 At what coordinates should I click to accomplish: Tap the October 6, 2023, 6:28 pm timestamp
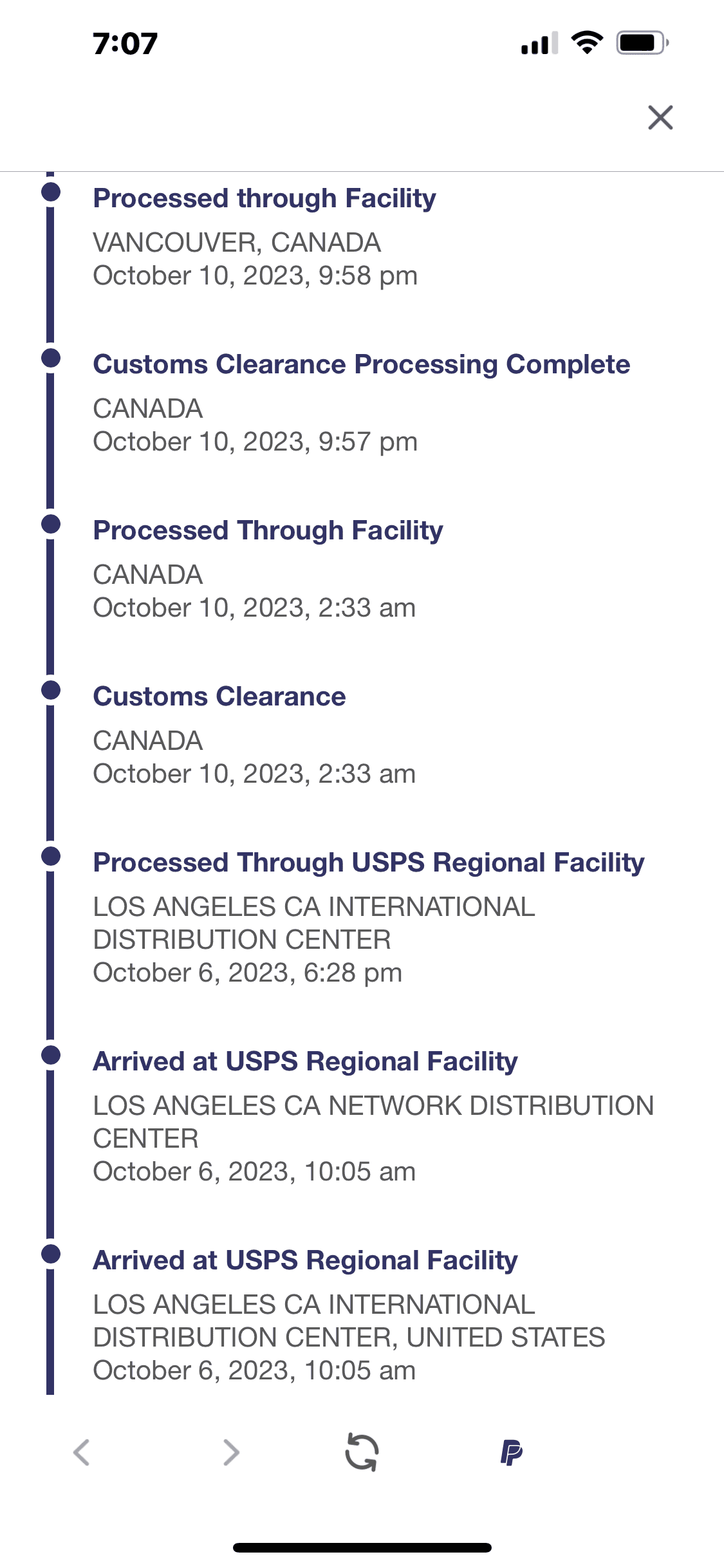[247, 973]
